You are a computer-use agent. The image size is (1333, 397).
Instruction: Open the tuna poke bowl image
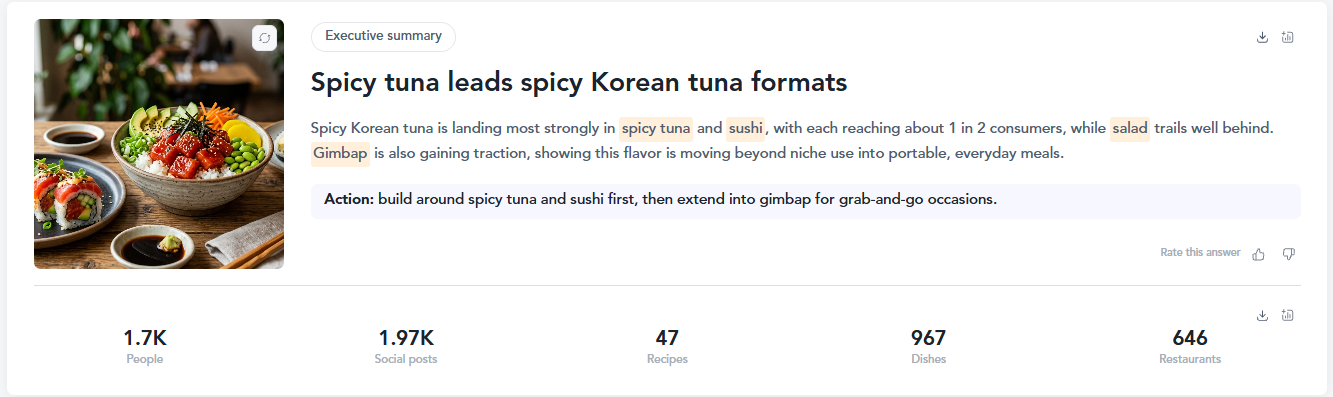click(x=159, y=144)
